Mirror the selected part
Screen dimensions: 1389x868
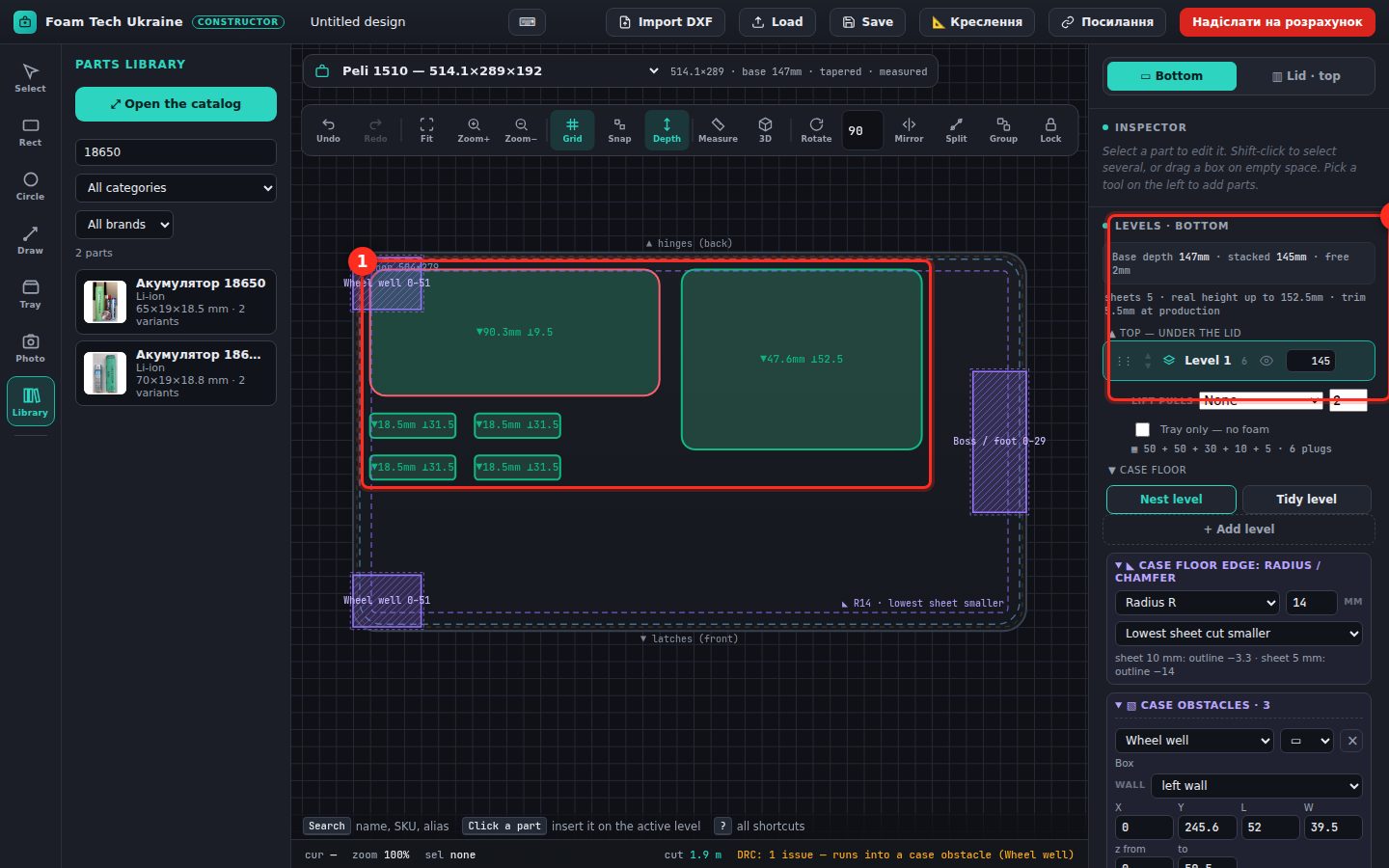[909, 130]
